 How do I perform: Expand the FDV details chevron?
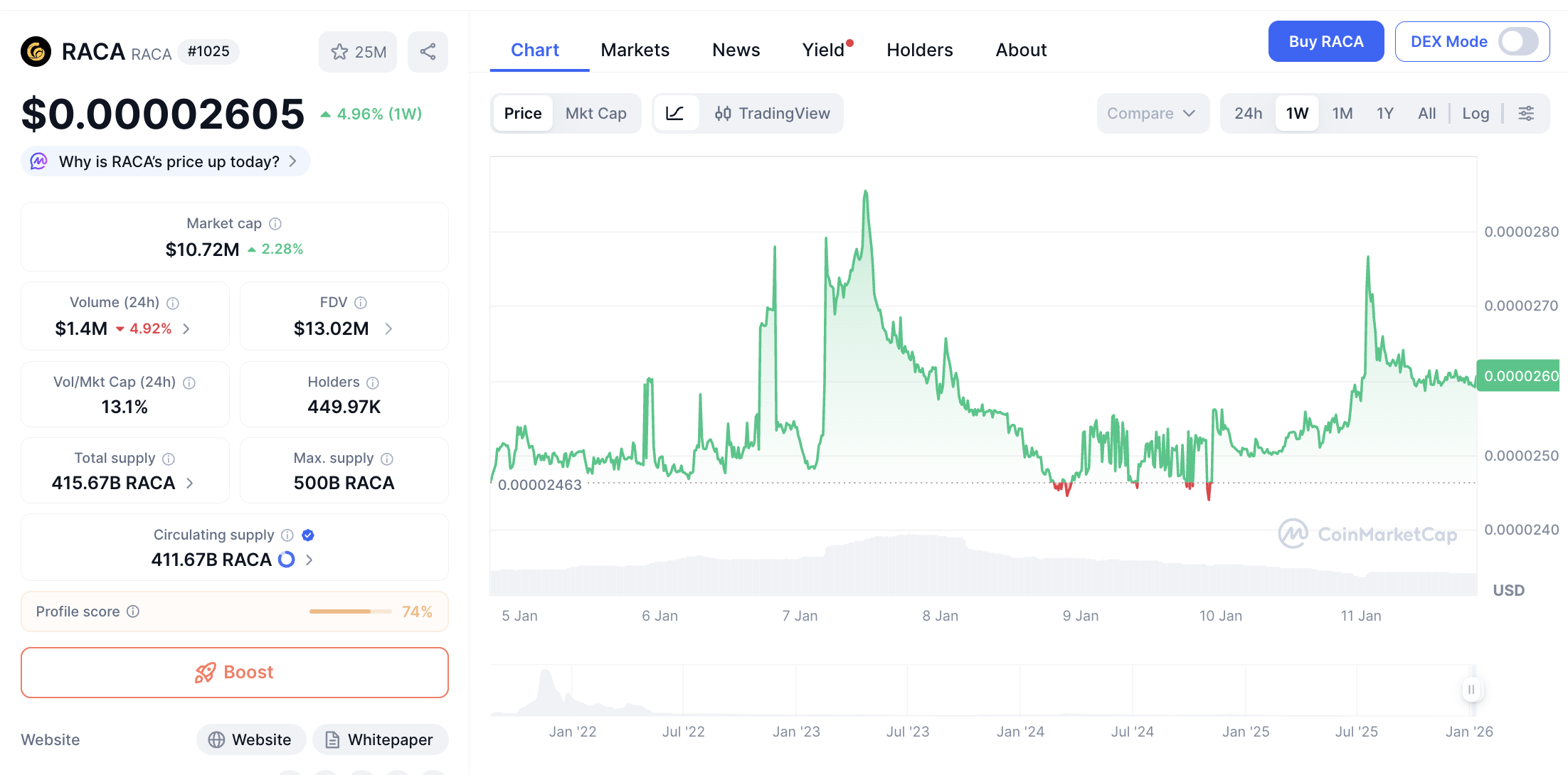click(x=388, y=328)
